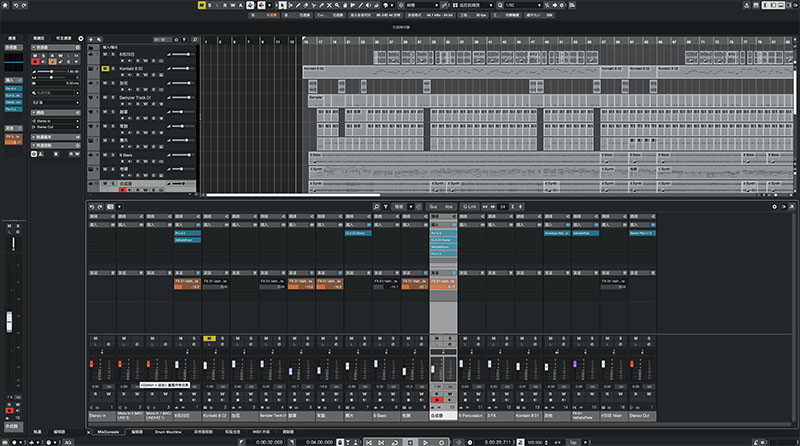This screenshot has height=446, width=800.
Task: Select the Line drawing tool
Action: coord(361,5)
